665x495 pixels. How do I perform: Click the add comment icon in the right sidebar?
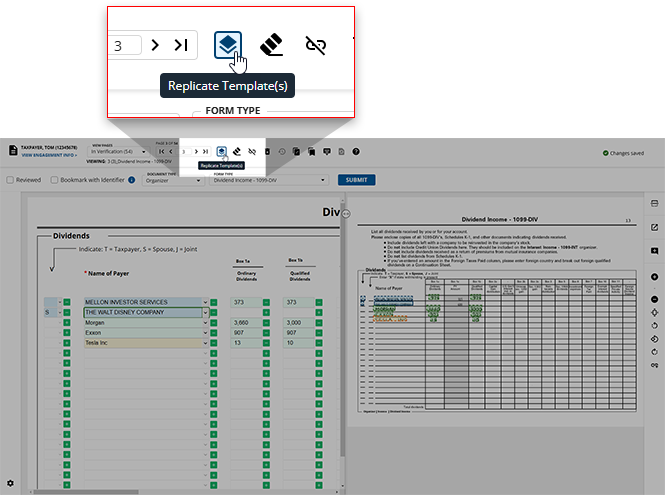click(x=654, y=251)
